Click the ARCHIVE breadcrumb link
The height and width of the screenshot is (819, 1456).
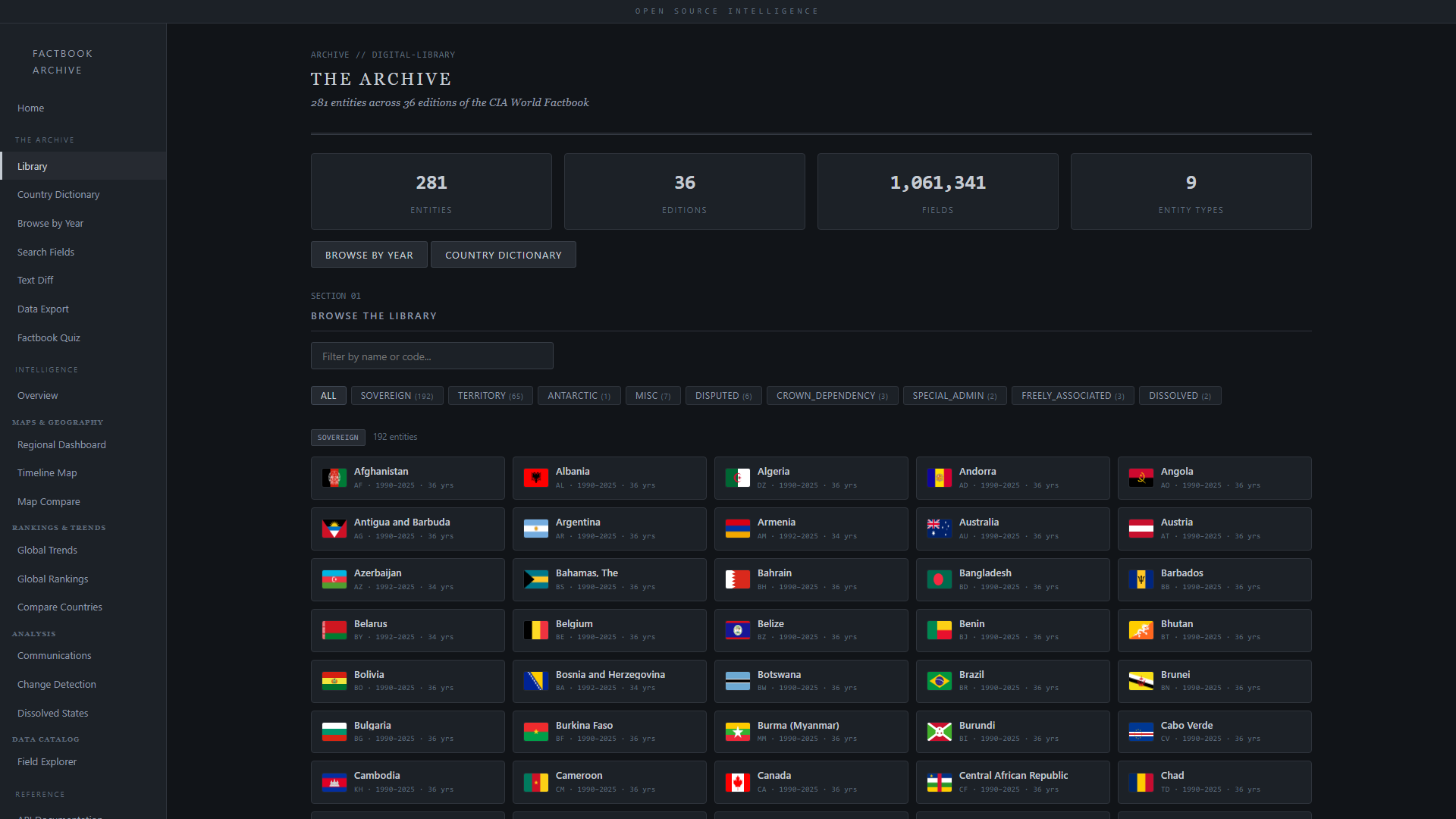click(x=330, y=55)
